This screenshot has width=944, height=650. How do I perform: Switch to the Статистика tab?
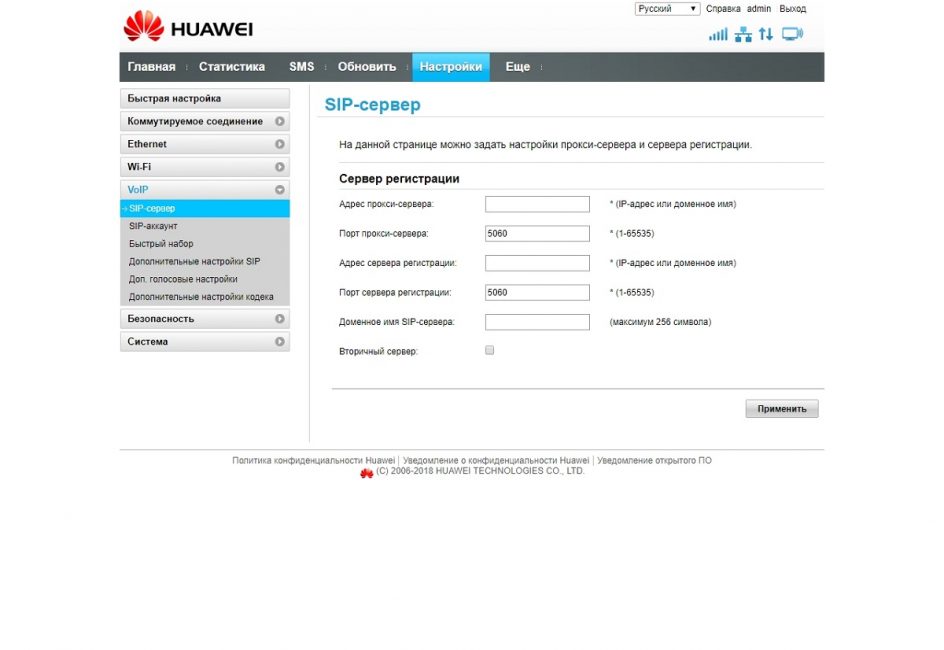[232, 67]
